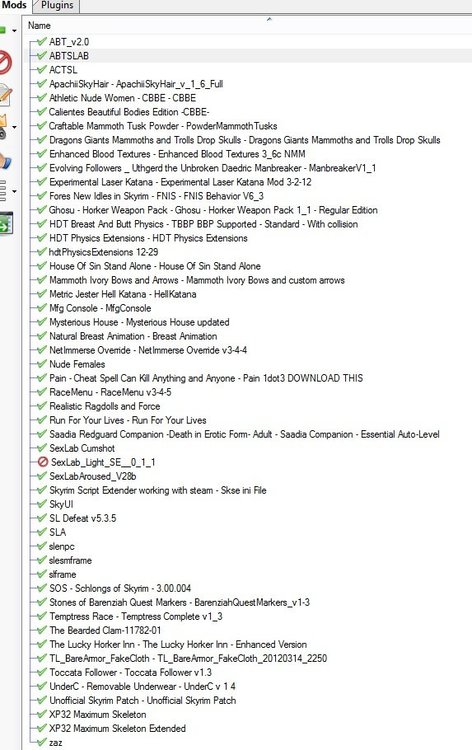Open the dropdown arrow beside list view icon
The height and width of the screenshot is (750, 472).
pos(14,191)
